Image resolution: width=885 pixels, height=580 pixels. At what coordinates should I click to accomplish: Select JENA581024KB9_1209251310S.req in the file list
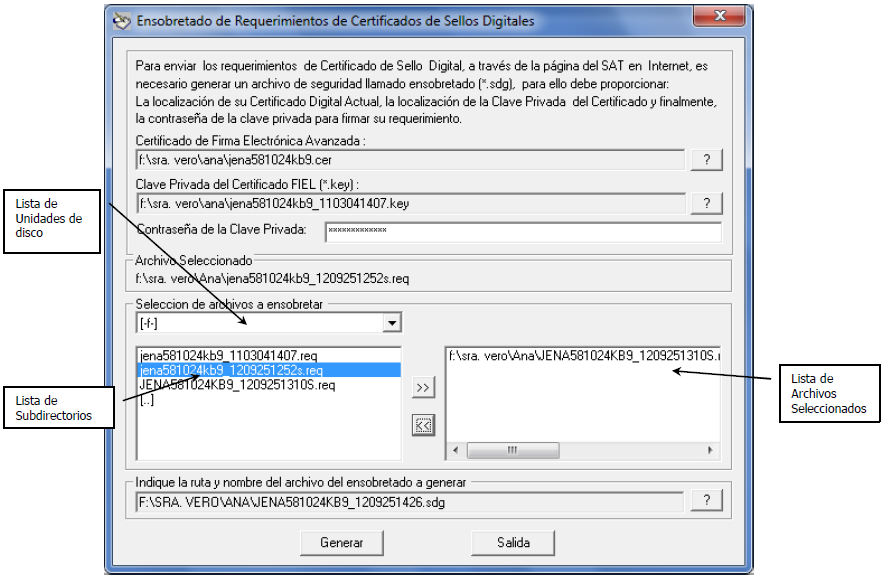point(236,385)
